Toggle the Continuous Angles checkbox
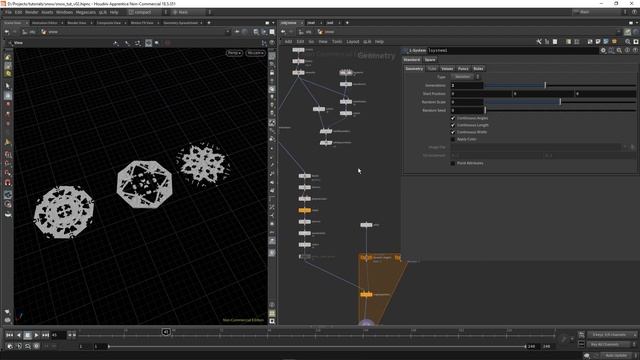 pos(453,118)
